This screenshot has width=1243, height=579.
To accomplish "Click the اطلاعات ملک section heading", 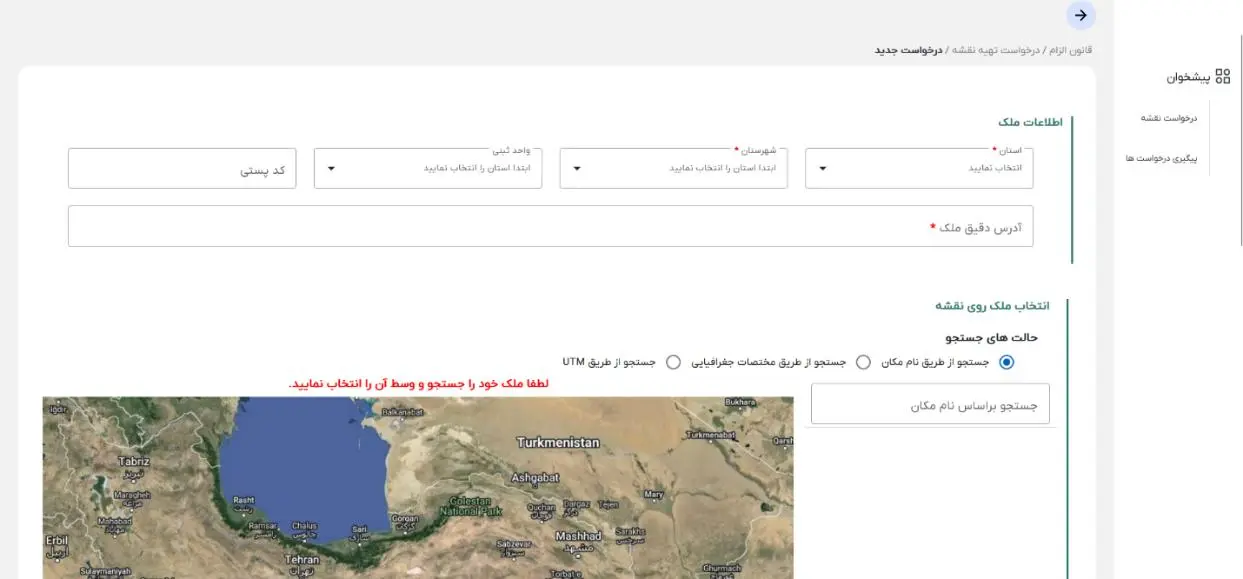I will (x=1030, y=122).
